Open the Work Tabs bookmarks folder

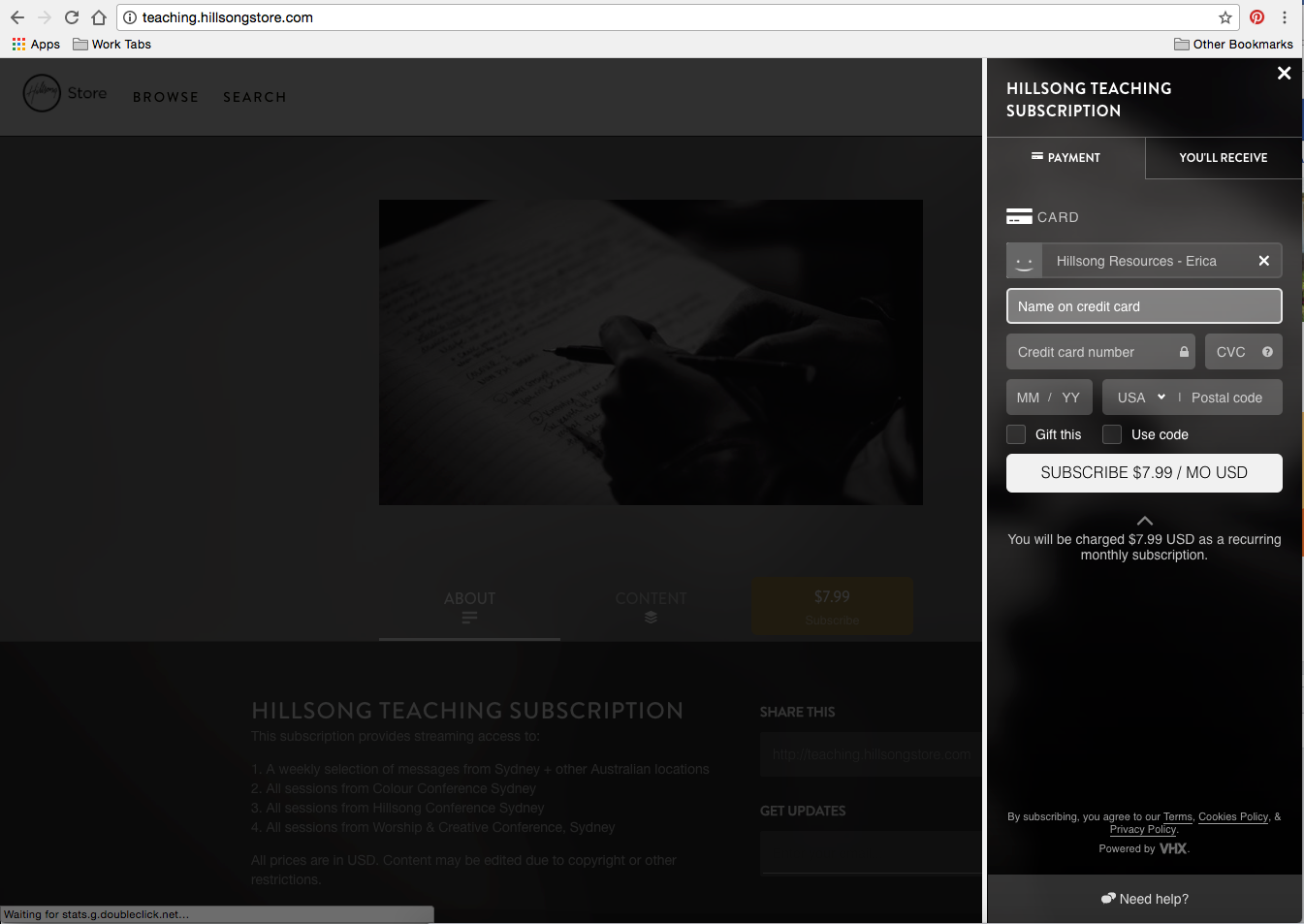(x=112, y=45)
